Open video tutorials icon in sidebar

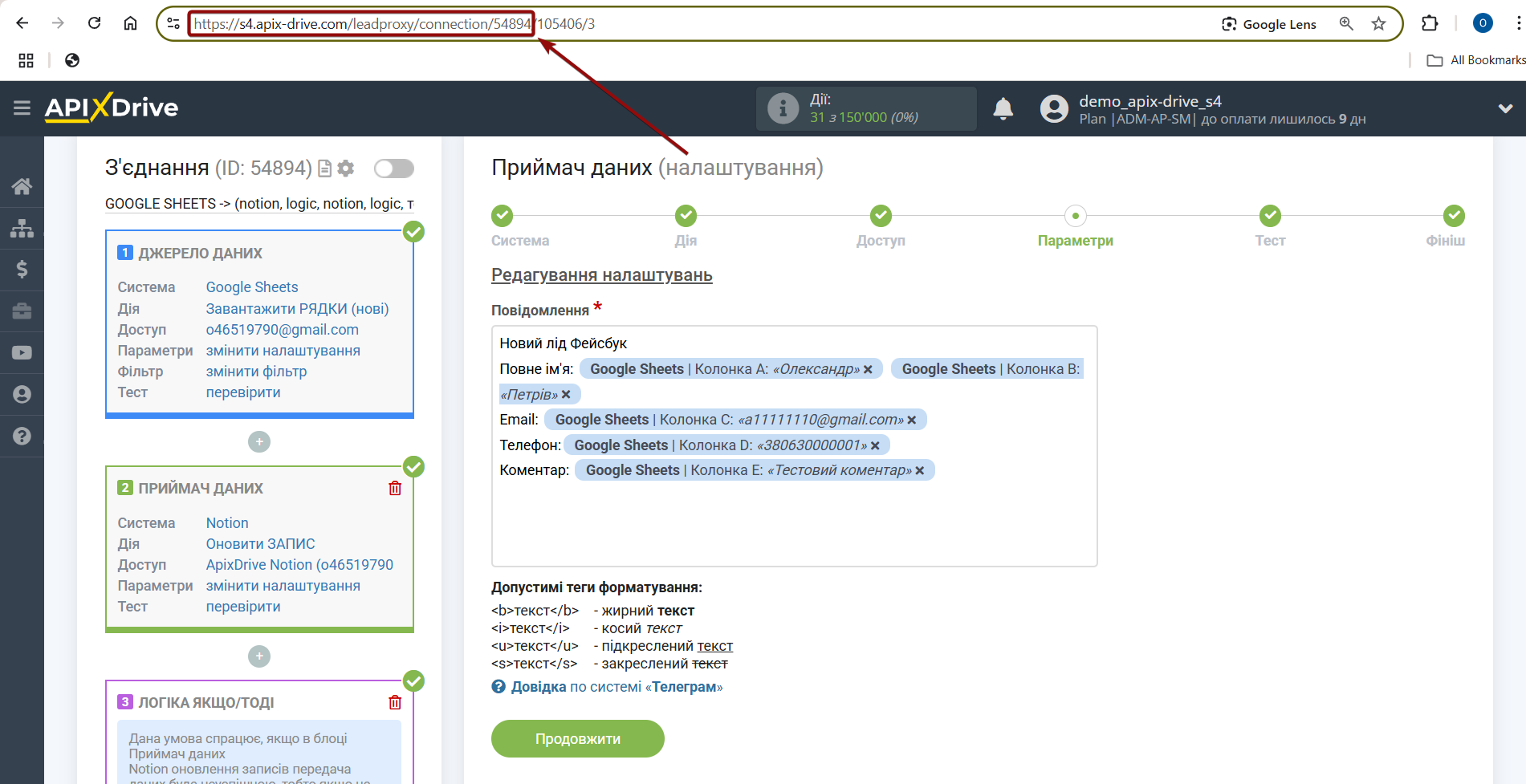pyautogui.click(x=22, y=352)
